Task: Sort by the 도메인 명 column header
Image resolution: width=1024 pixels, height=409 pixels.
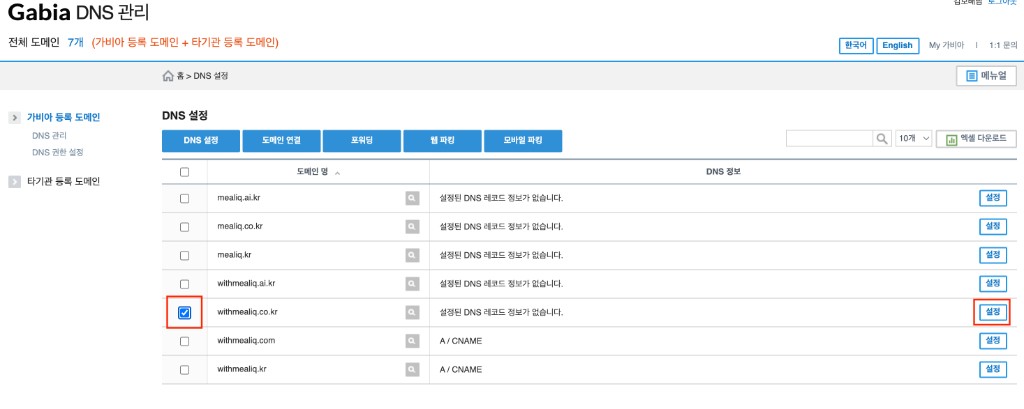Action: (x=318, y=172)
